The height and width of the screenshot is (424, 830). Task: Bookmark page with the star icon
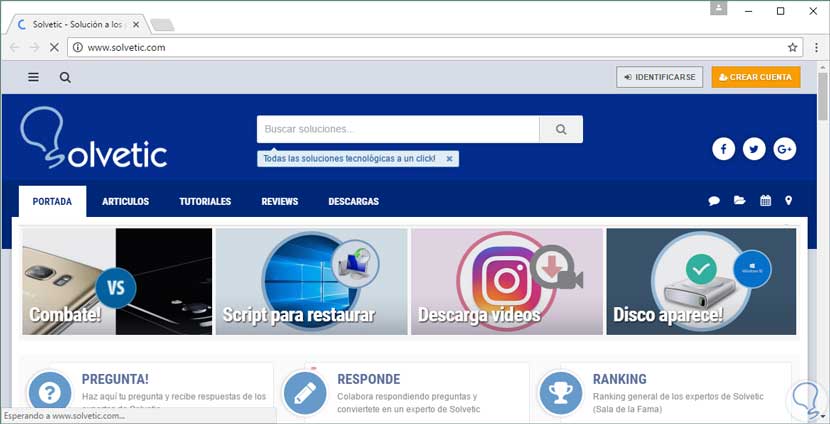[x=792, y=47]
